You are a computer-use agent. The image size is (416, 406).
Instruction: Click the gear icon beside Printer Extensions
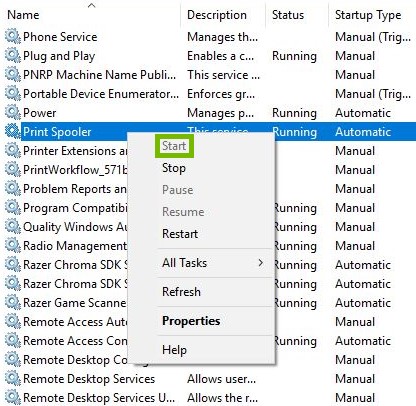[13, 150]
